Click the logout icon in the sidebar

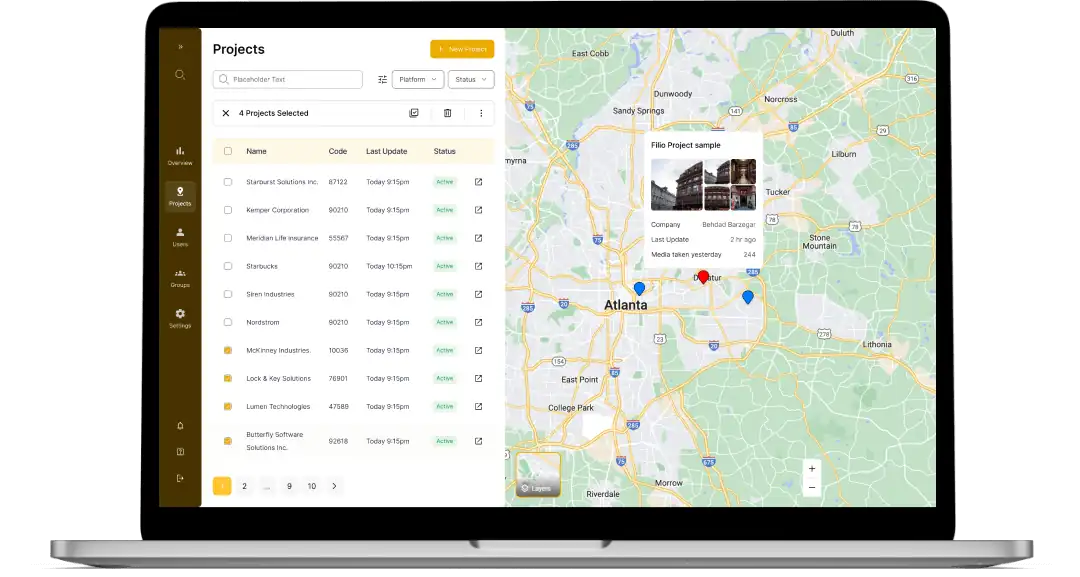click(180, 478)
